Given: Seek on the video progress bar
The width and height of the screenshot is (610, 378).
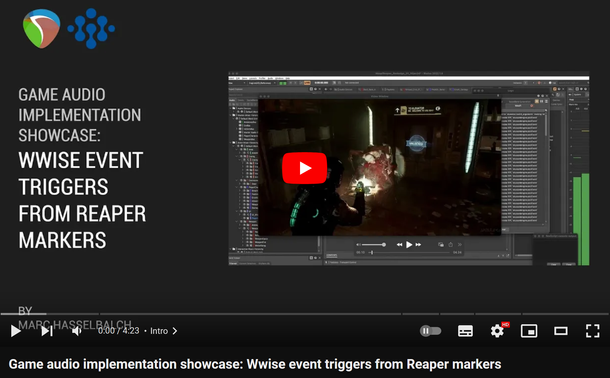Looking at the screenshot, I should coord(305,313).
